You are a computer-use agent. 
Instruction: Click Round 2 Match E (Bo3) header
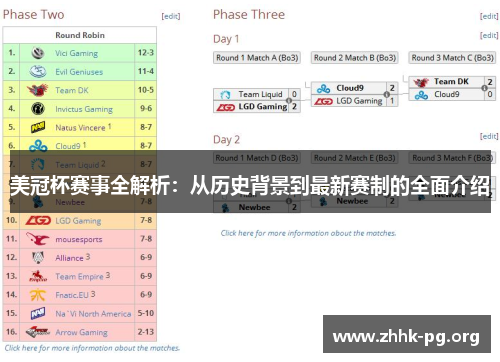tap(355, 158)
